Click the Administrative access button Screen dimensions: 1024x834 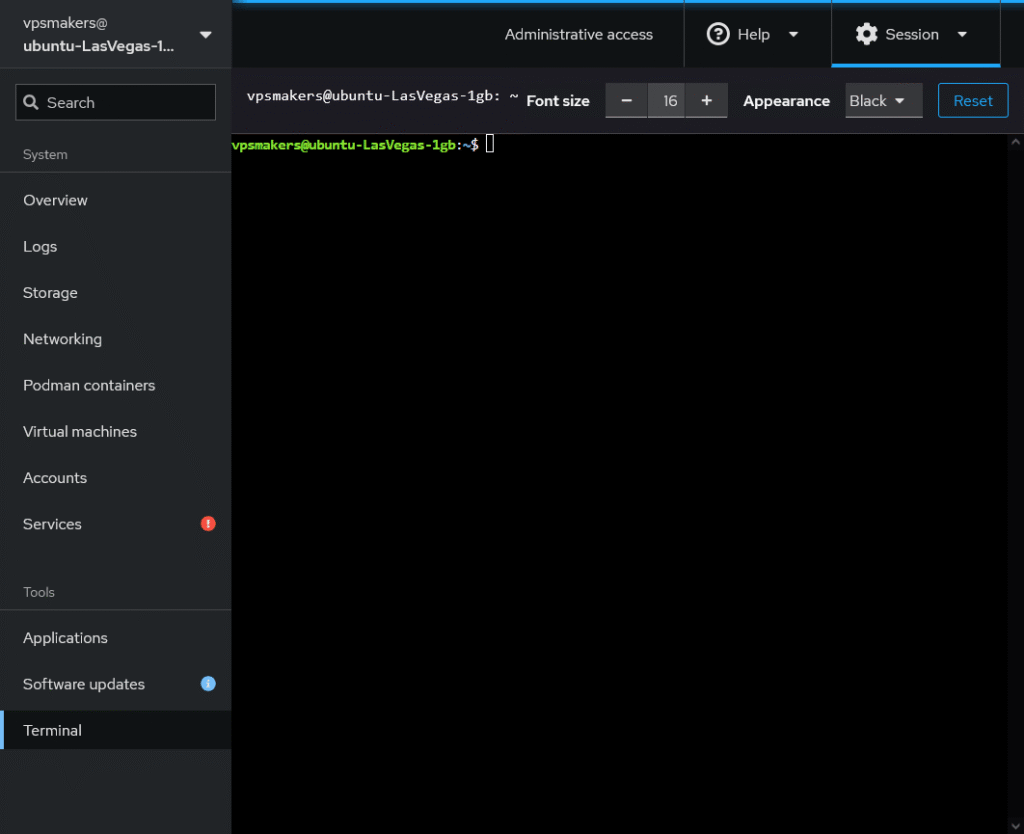coord(579,35)
